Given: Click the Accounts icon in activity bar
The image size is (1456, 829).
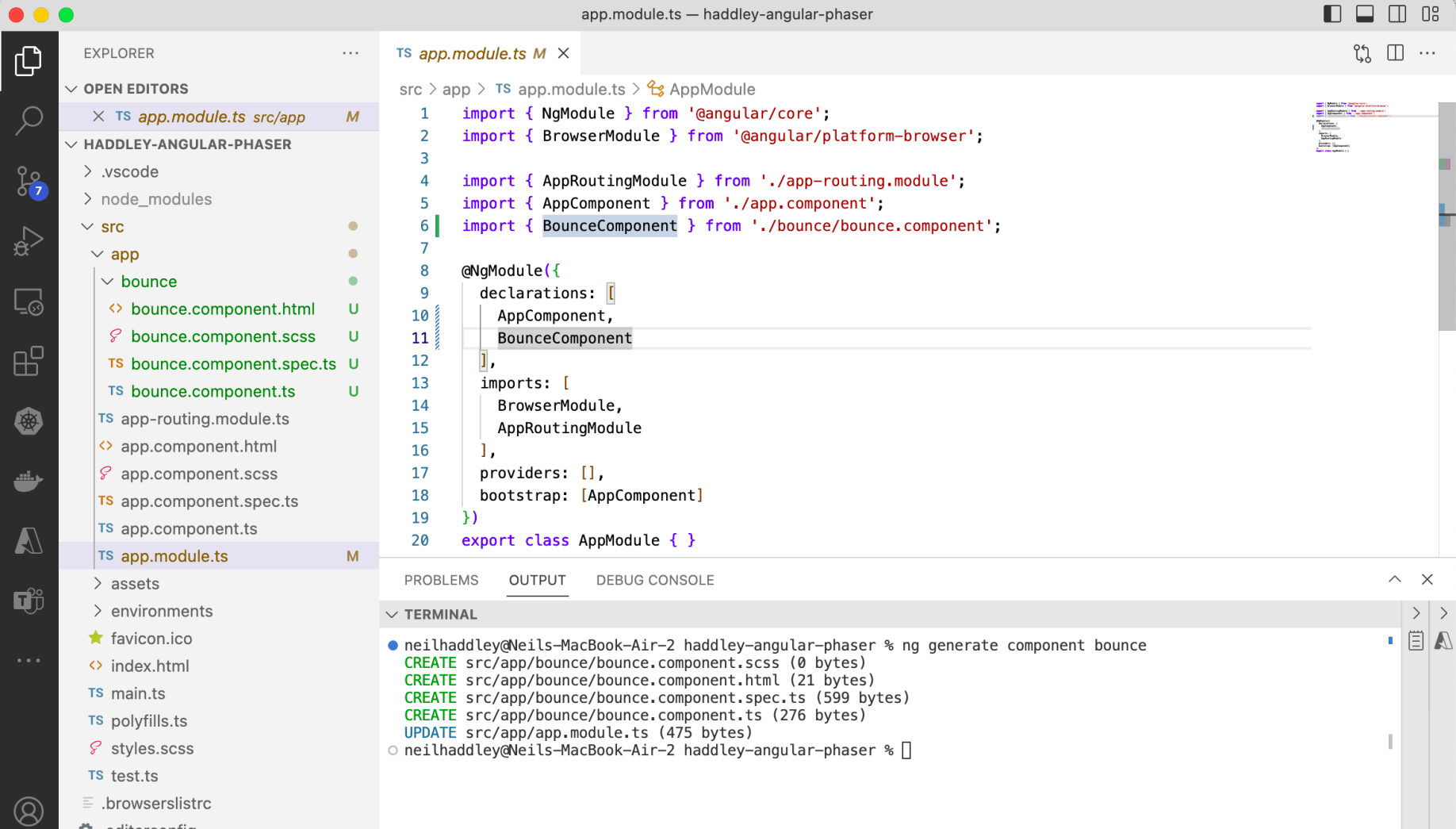Looking at the screenshot, I should 29,811.
